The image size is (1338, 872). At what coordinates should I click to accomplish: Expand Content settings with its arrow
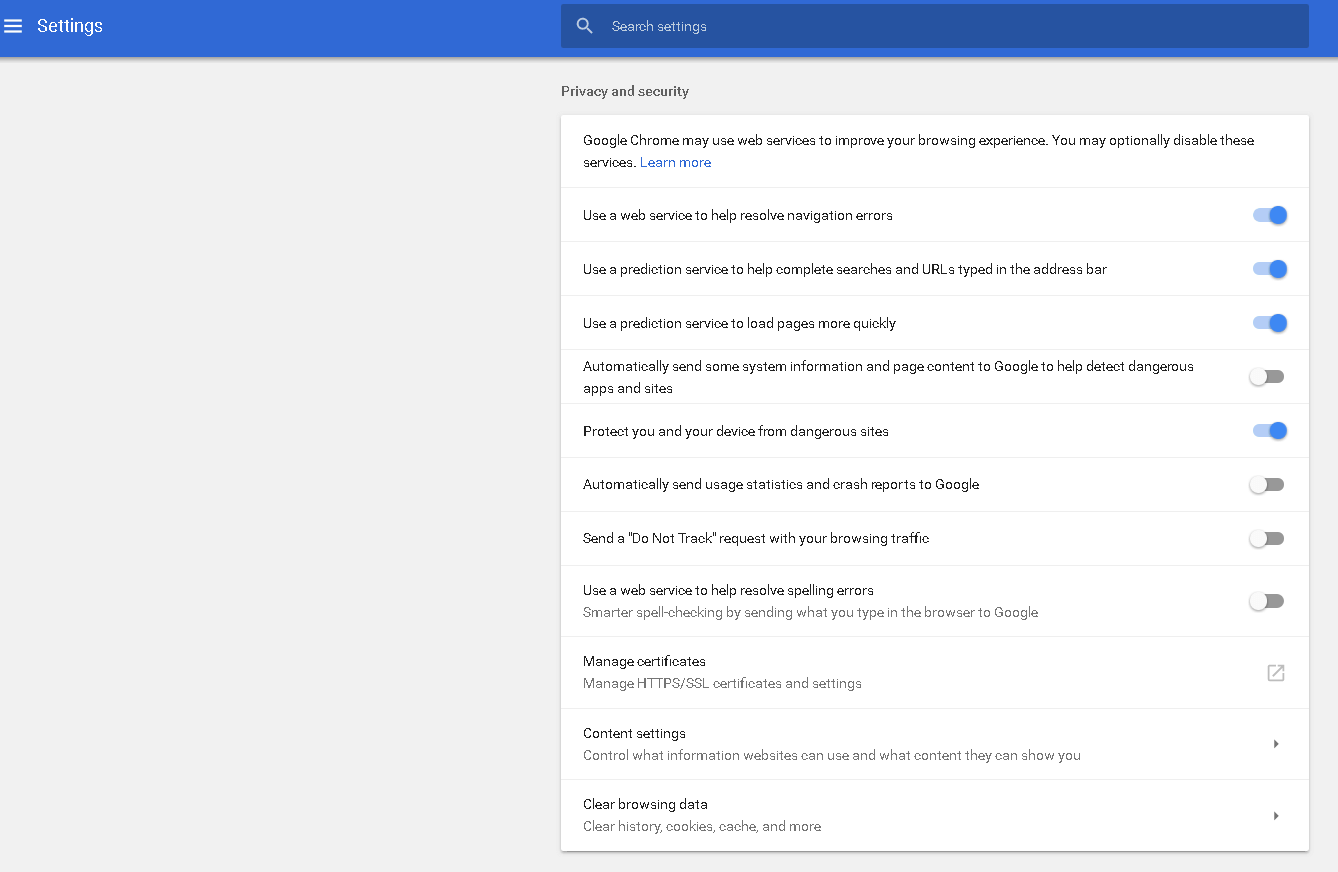point(1276,744)
